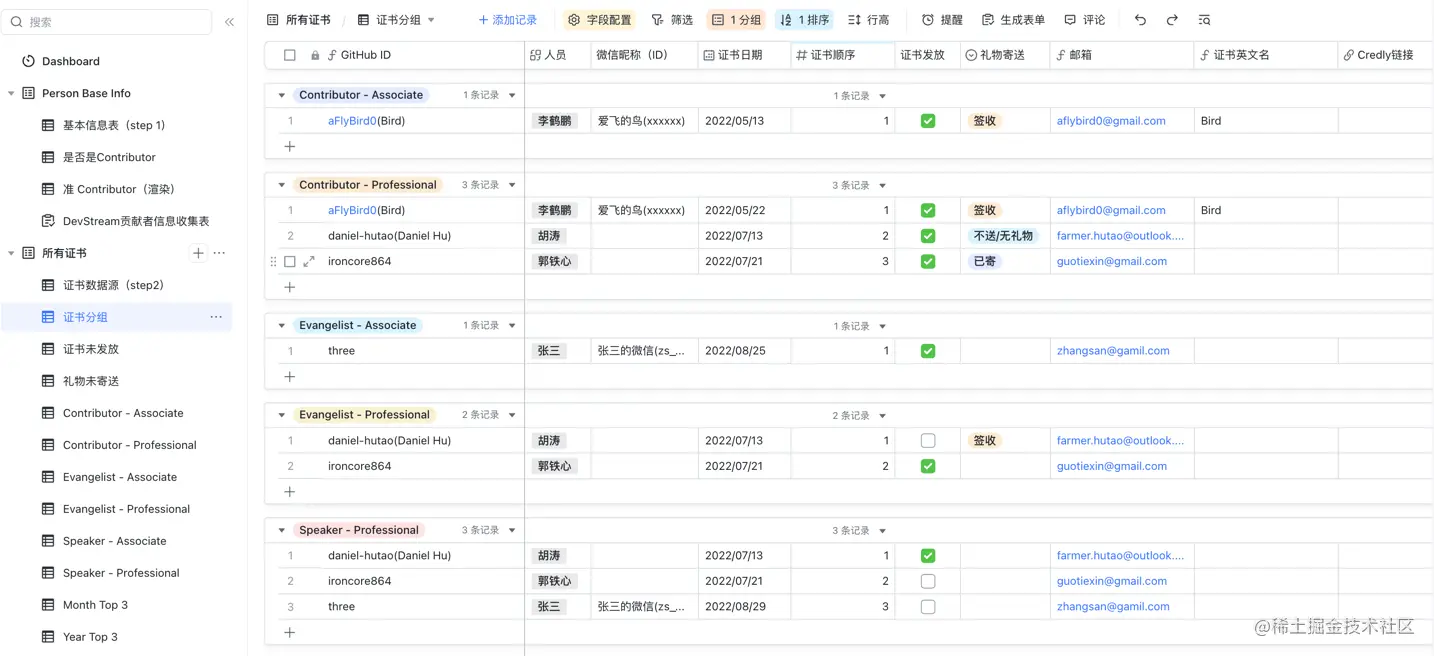Open the Dashboard sidebar item

pyautogui.click(x=70, y=60)
